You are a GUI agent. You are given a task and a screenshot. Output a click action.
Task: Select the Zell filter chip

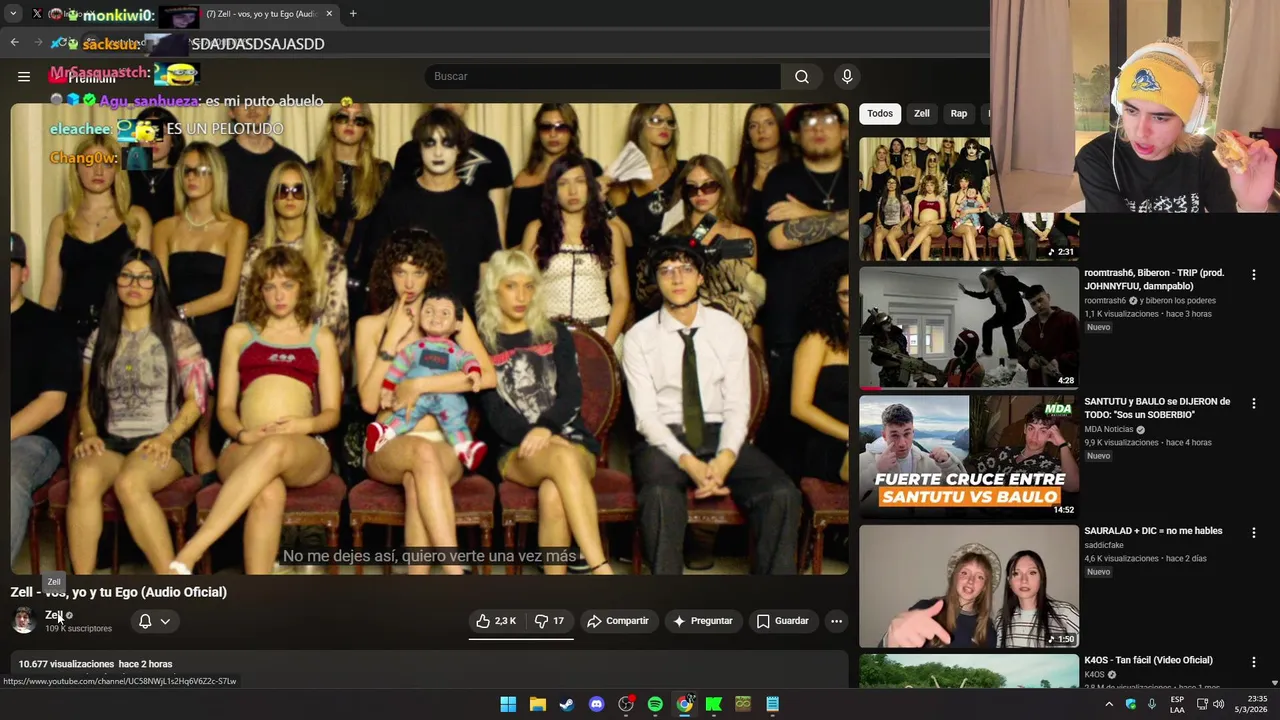pyautogui.click(x=922, y=113)
